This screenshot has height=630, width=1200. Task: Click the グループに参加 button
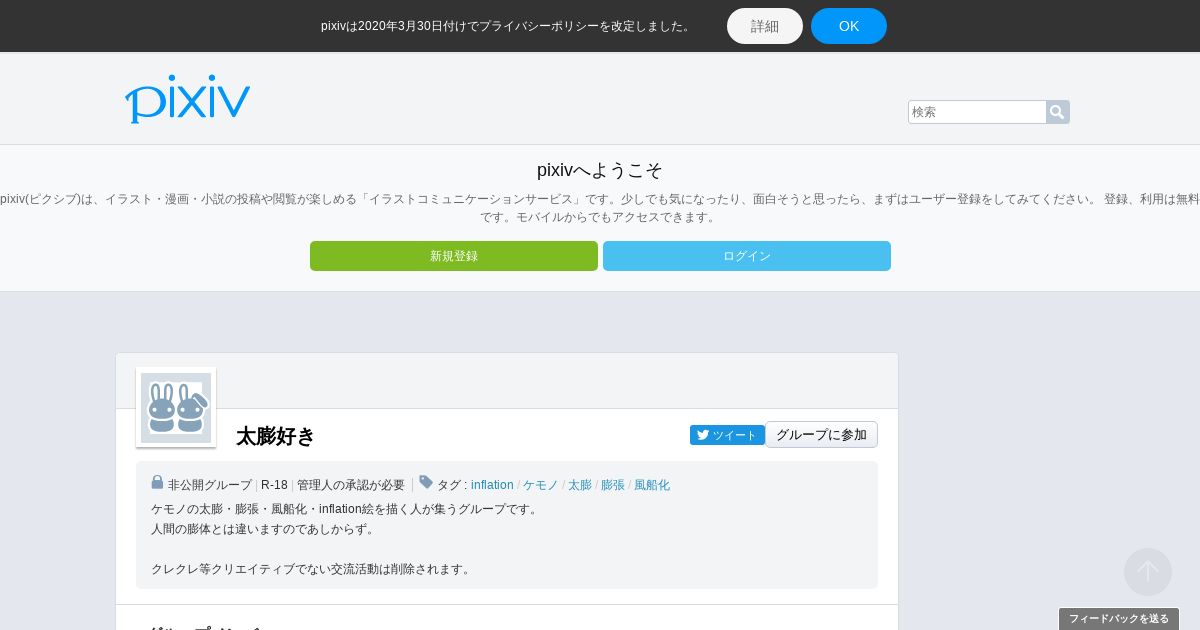click(822, 435)
